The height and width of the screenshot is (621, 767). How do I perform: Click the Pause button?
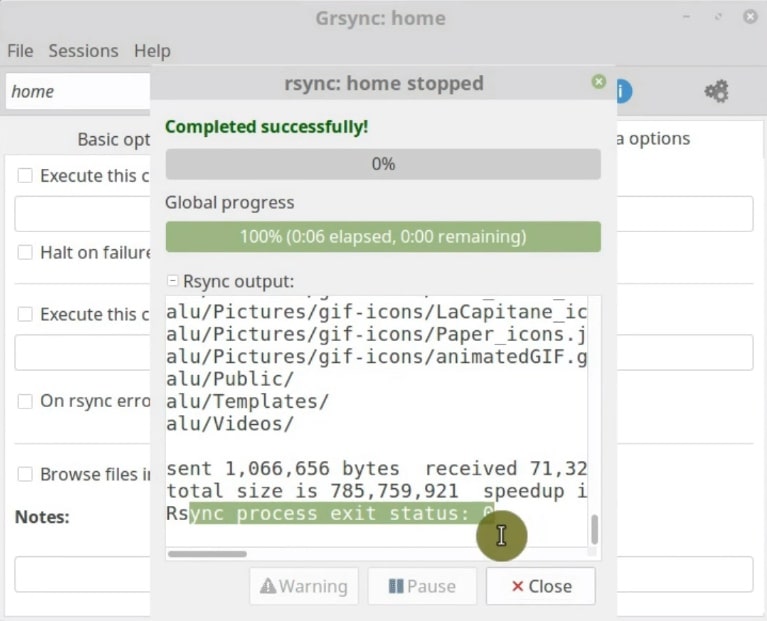(x=422, y=586)
